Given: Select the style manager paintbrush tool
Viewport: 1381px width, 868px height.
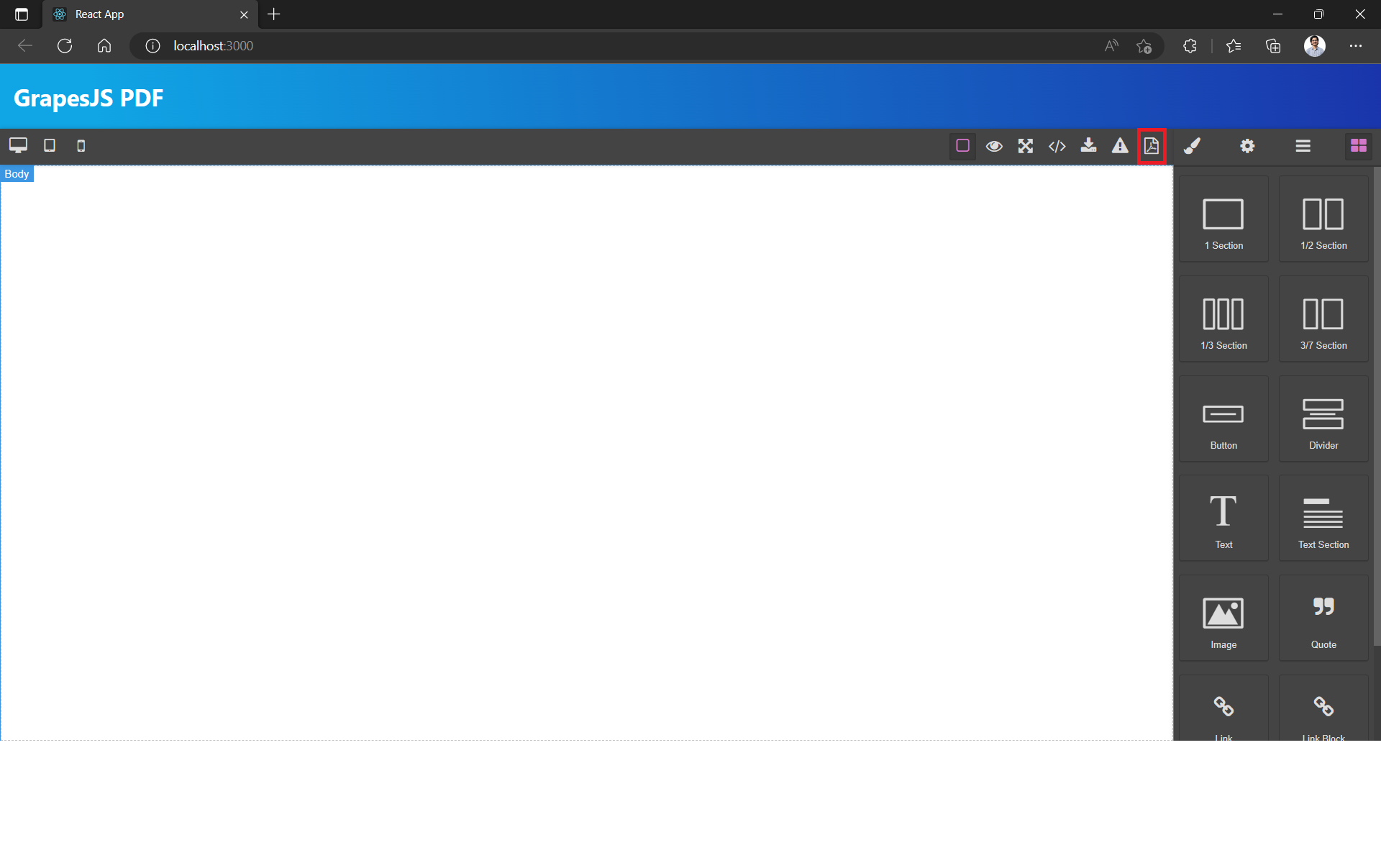Looking at the screenshot, I should 1192,145.
